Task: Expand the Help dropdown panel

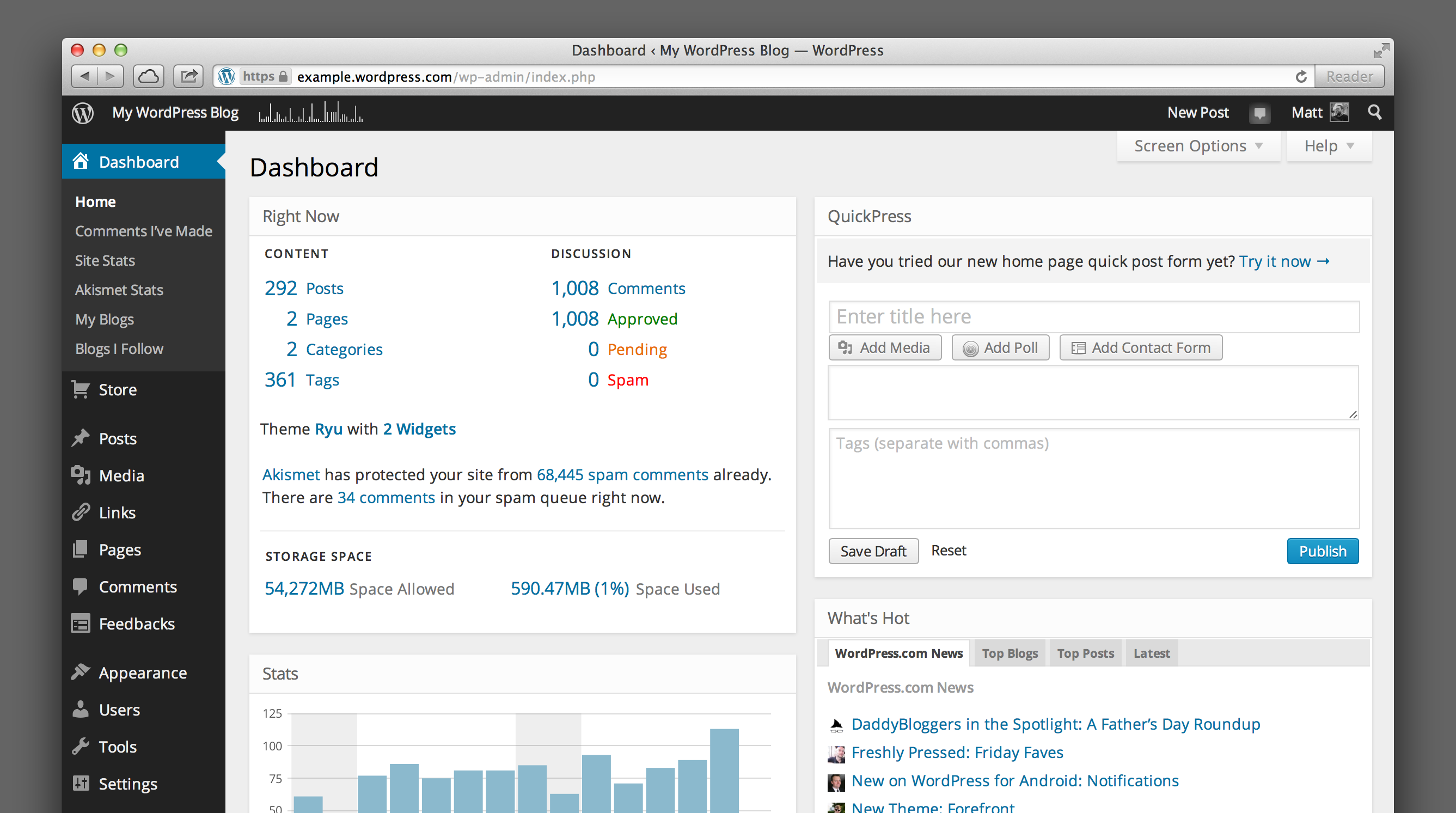Action: (1329, 145)
